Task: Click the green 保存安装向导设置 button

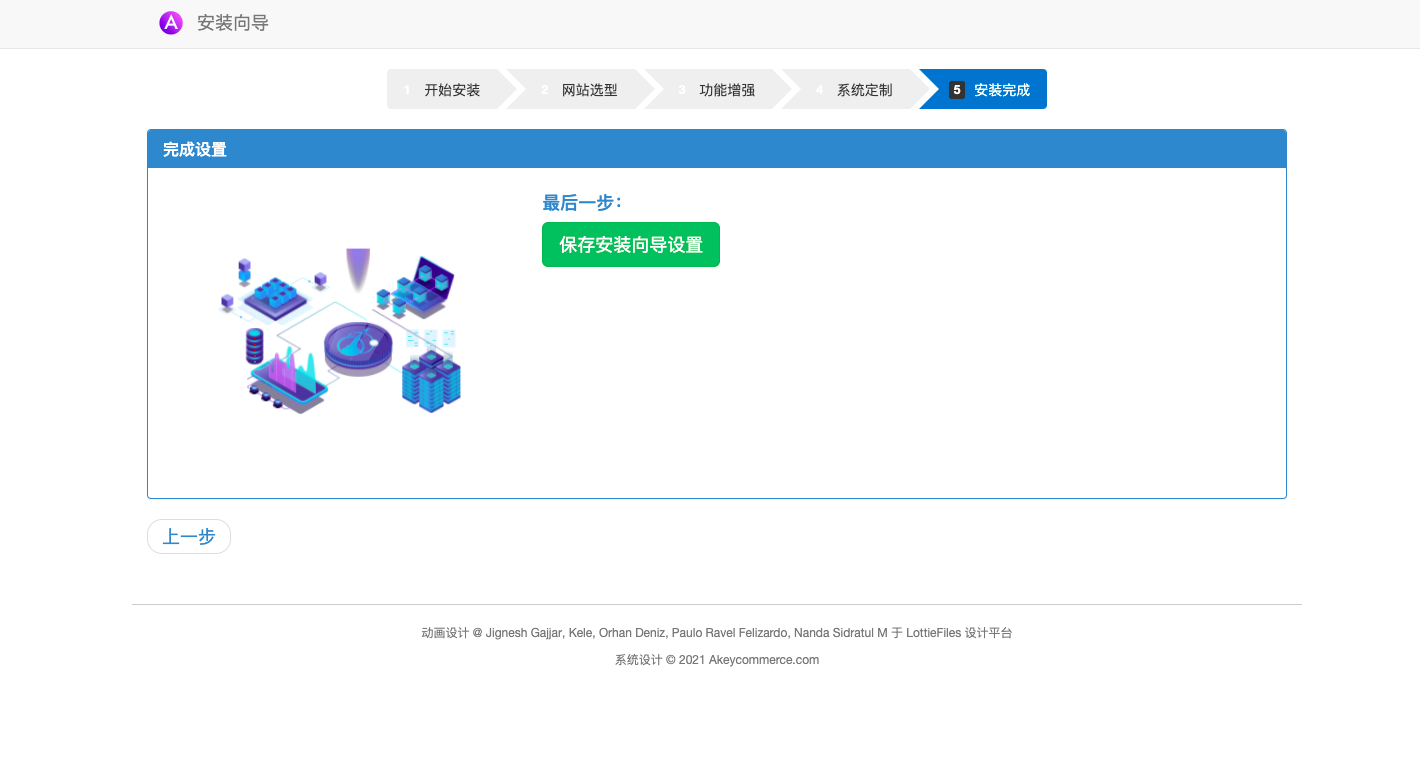Action: point(631,245)
